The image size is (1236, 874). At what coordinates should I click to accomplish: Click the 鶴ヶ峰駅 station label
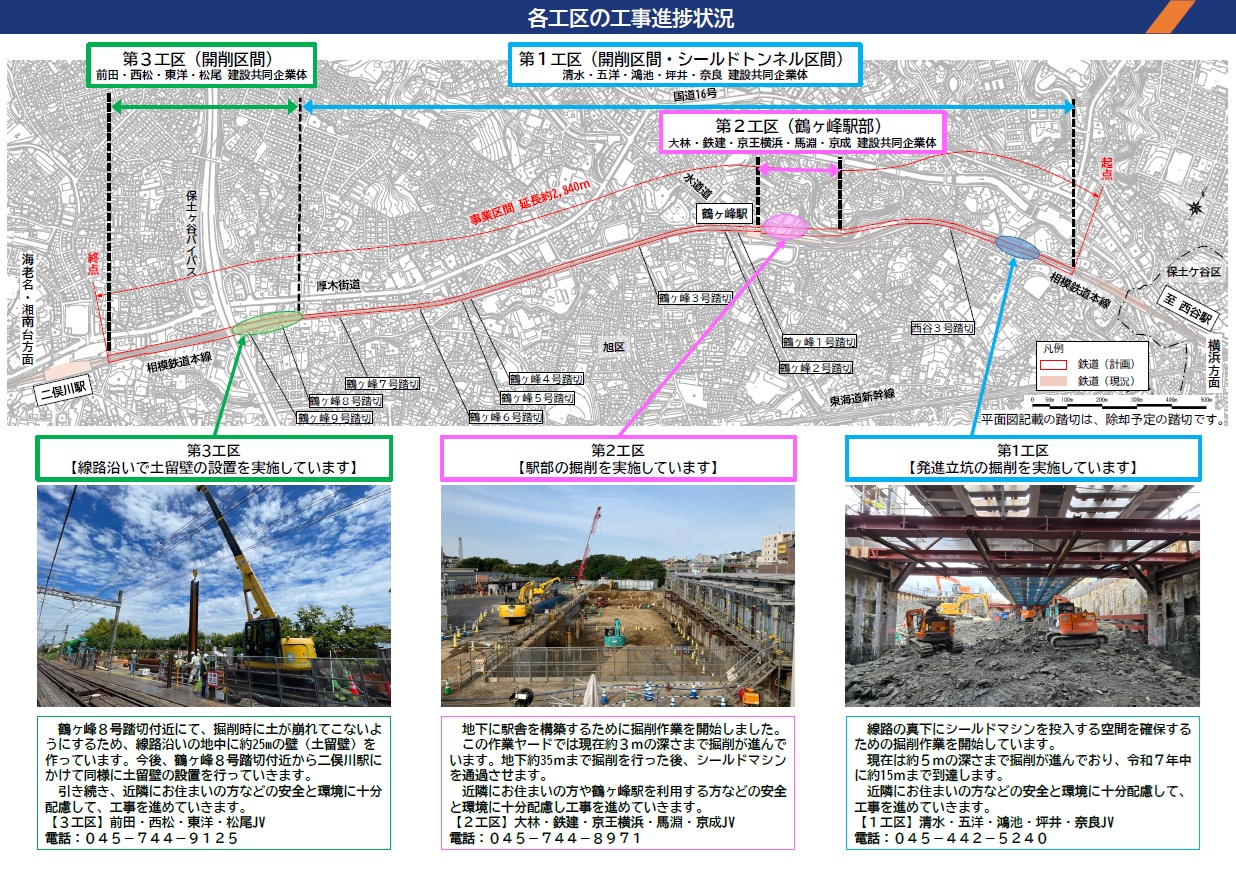coord(723,213)
